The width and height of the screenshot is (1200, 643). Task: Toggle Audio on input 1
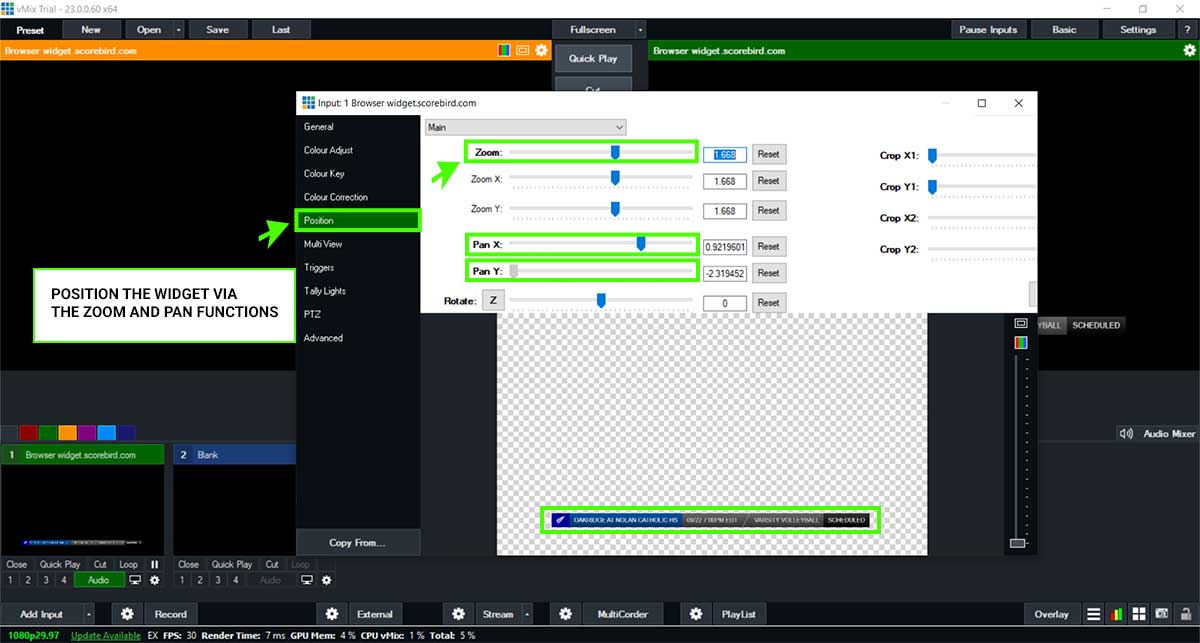click(x=99, y=580)
